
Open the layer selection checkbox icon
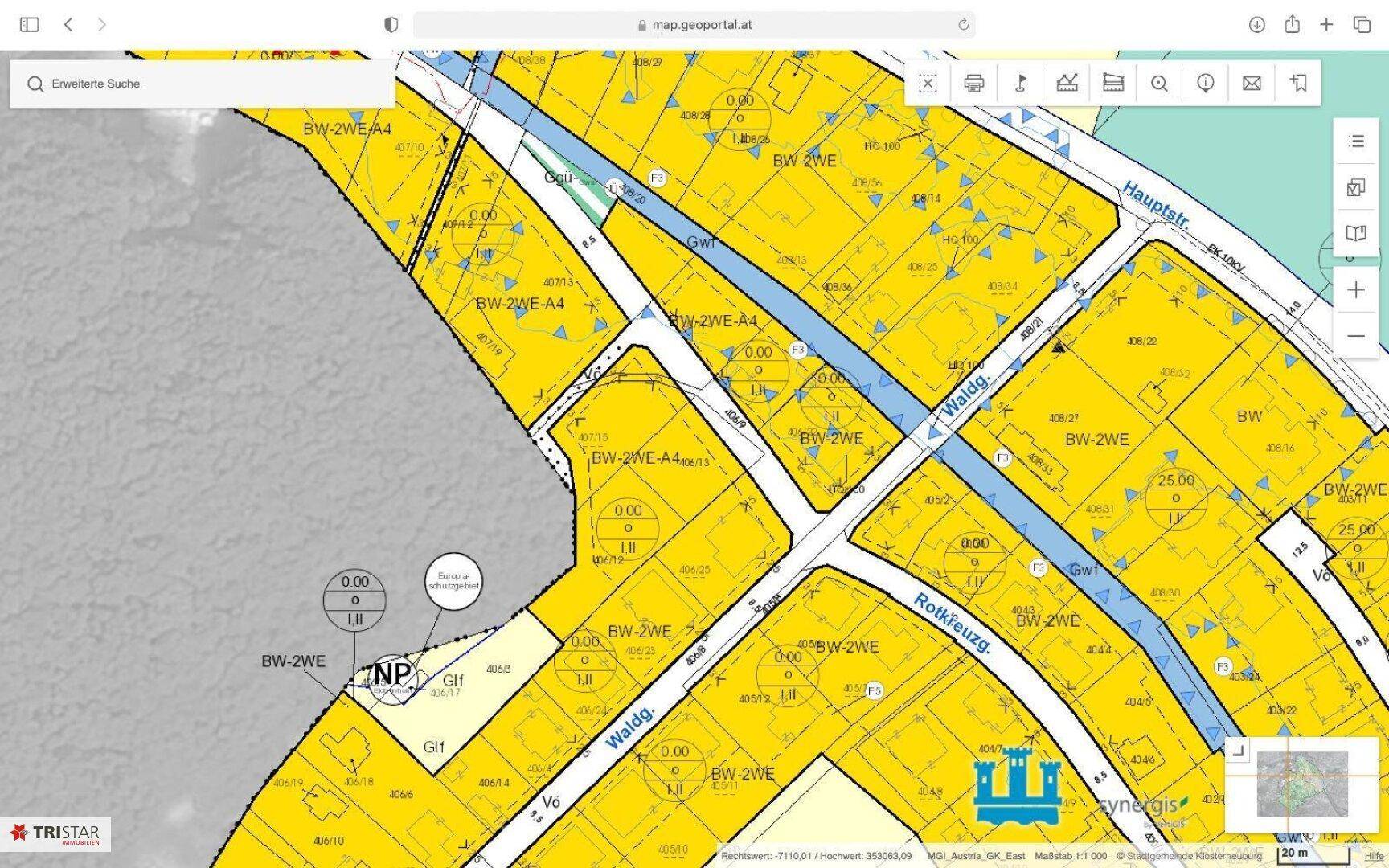click(x=1356, y=187)
